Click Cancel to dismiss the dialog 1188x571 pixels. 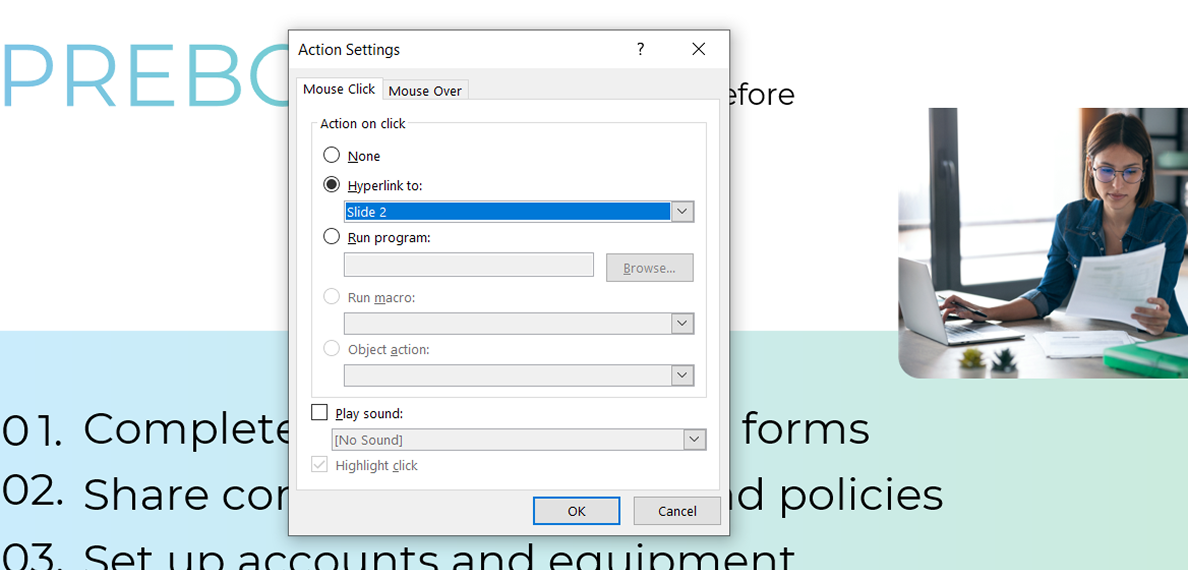[x=677, y=511]
